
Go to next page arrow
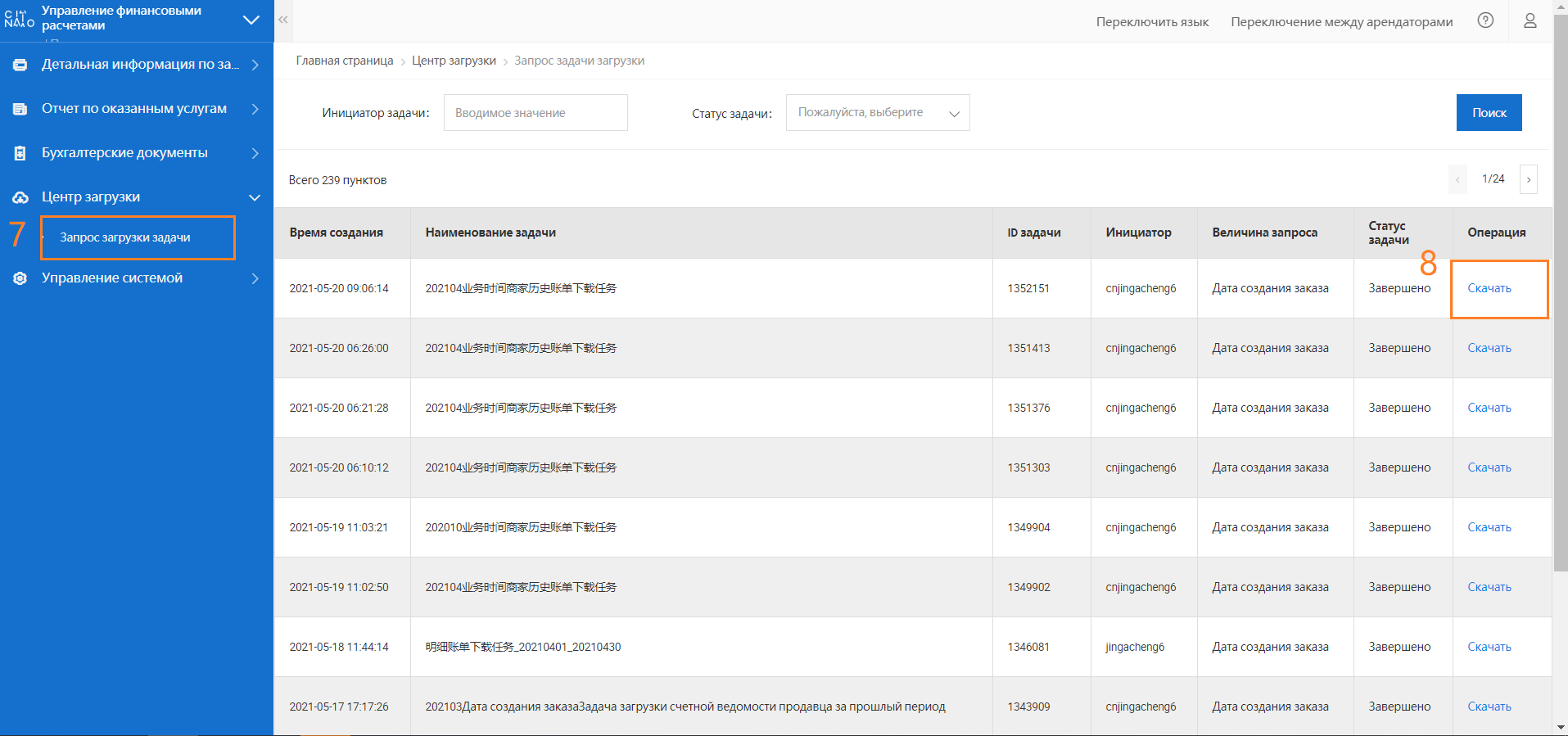pyautogui.click(x=1528, y=179)
